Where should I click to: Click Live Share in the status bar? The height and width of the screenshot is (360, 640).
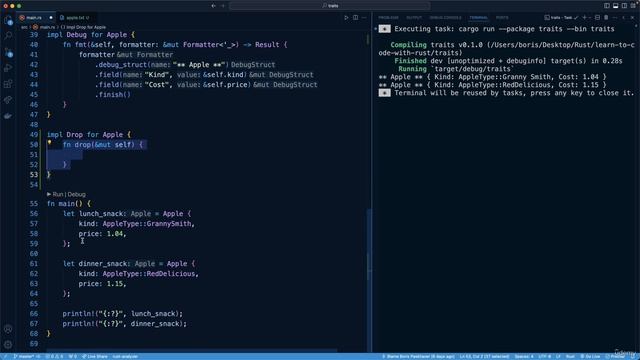pyautogui.click(x=95, y=356)
